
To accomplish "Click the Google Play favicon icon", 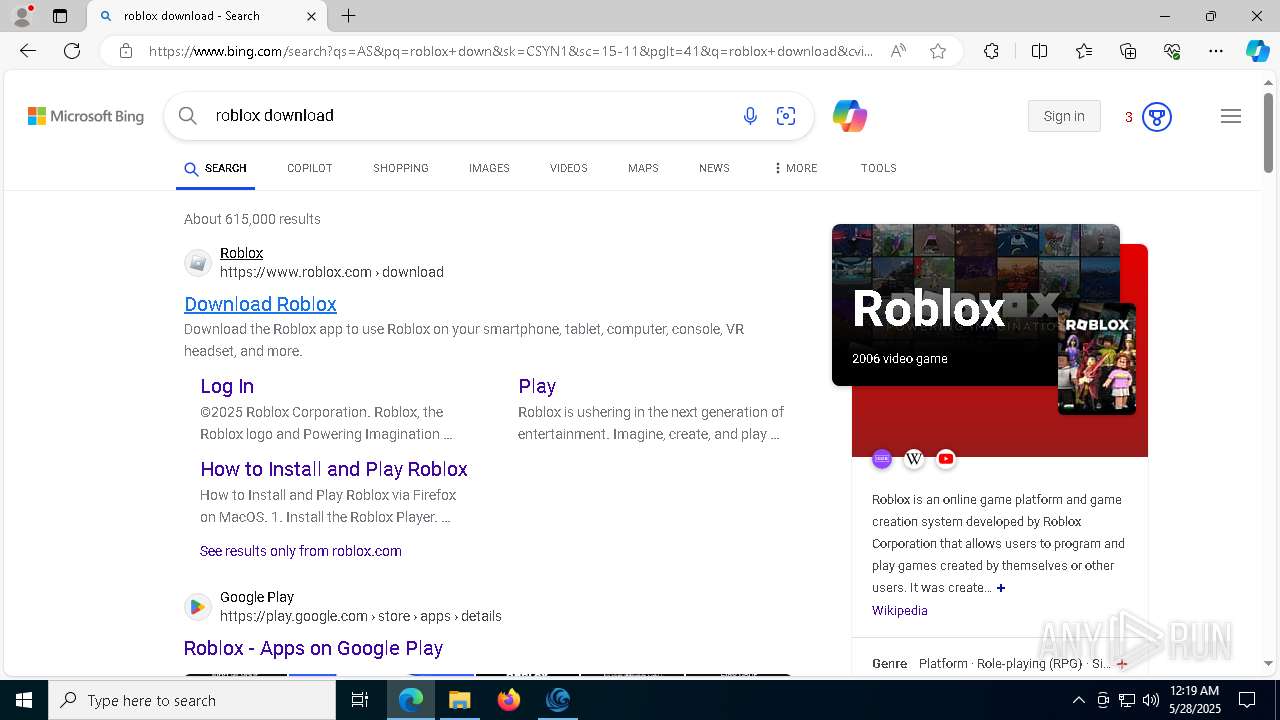I will (x=198, y=607).
